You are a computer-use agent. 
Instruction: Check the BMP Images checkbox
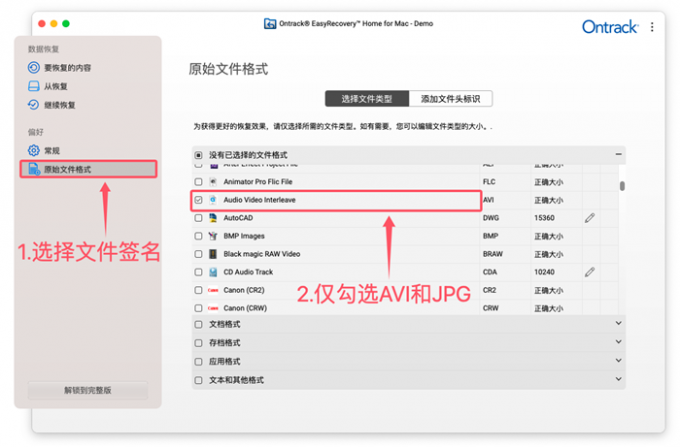click(x=198, y=236)
